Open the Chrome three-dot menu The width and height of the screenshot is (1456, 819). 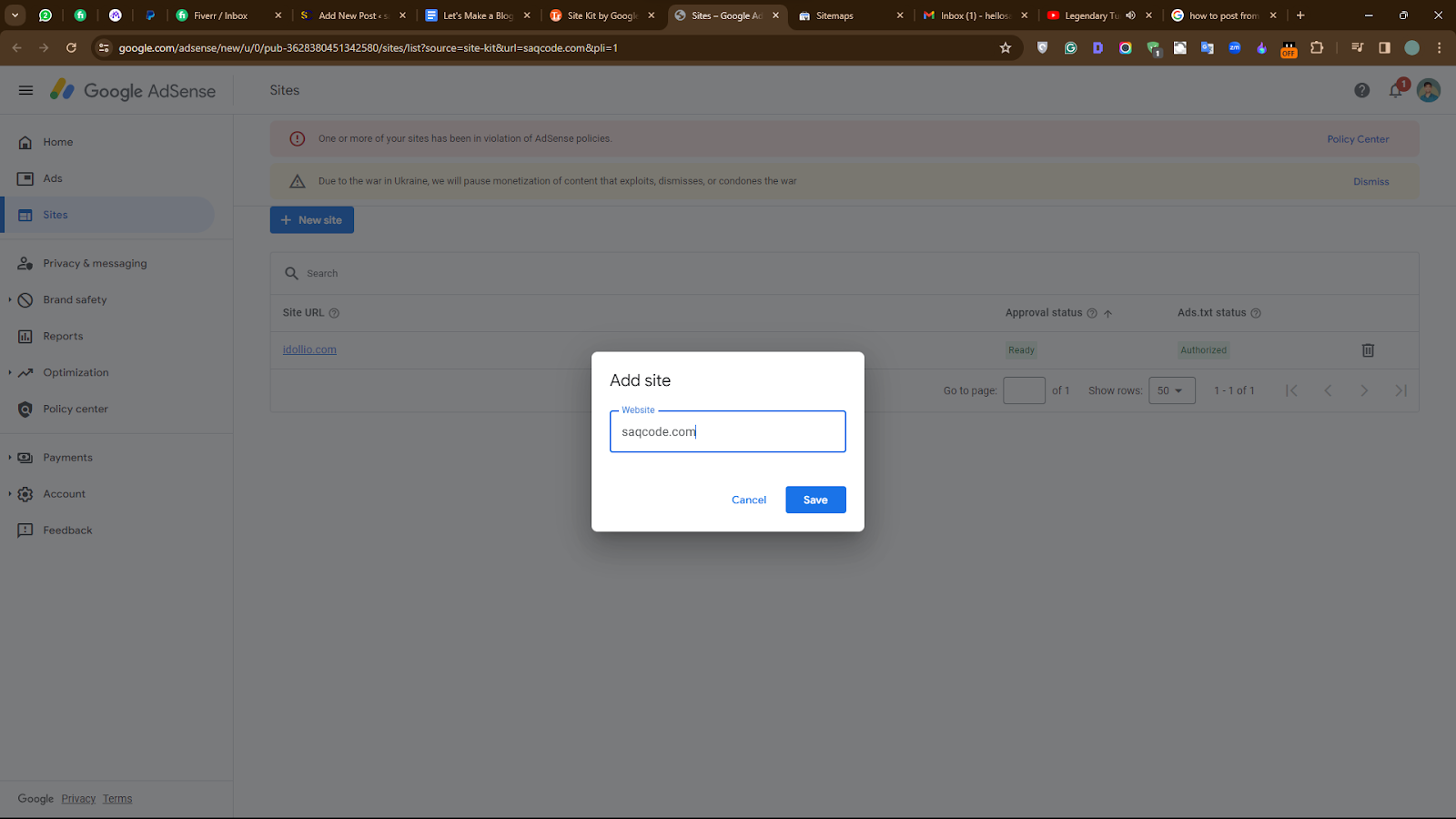1439,48
